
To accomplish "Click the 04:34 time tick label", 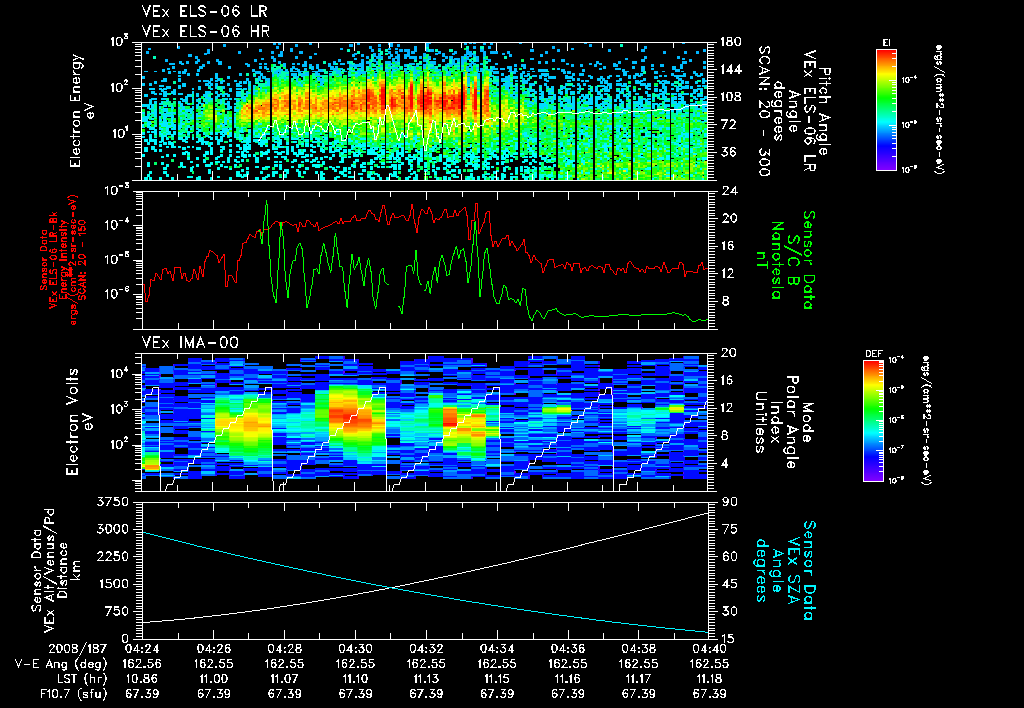I will point(497,649).
